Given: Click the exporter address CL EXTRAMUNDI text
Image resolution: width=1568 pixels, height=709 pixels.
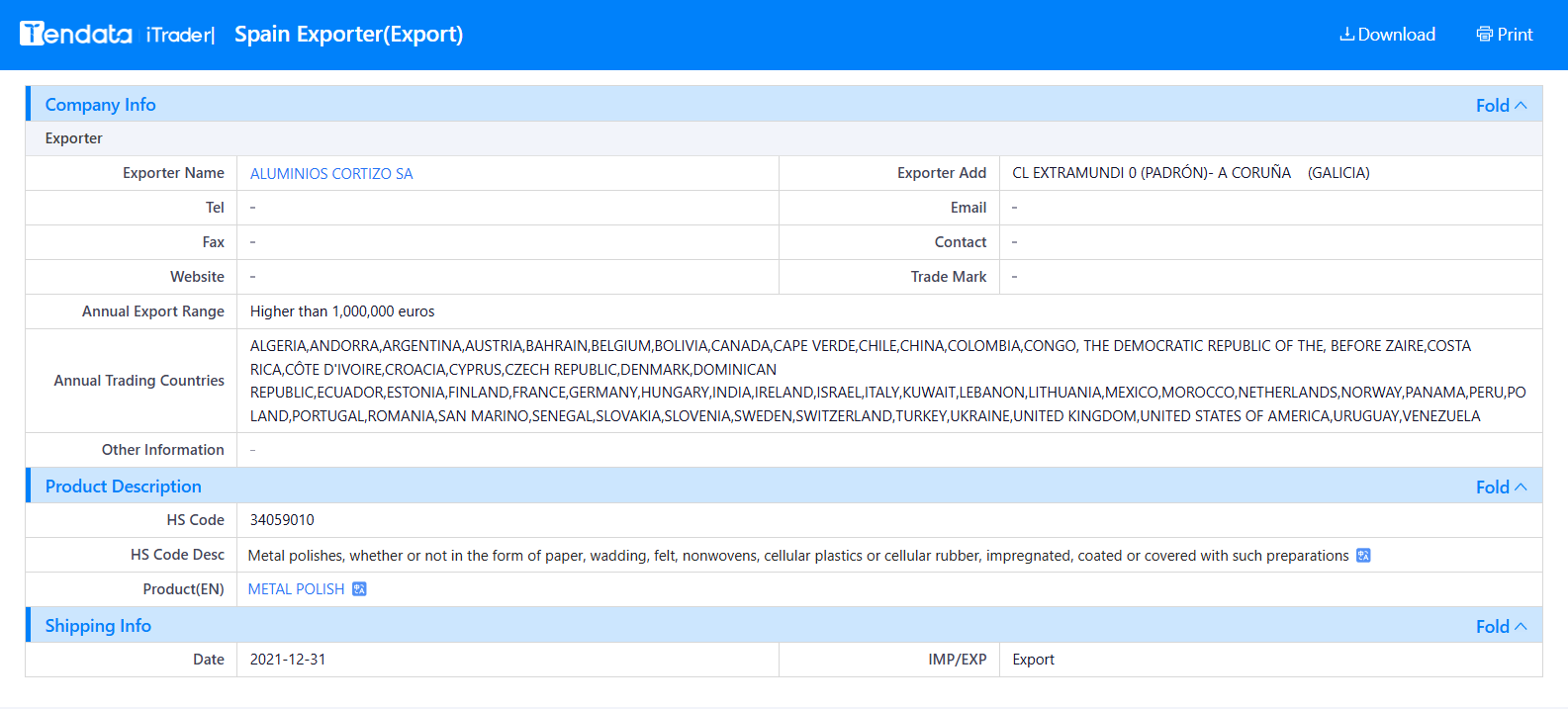Looking at the screenshot, I should point(1190,173).
